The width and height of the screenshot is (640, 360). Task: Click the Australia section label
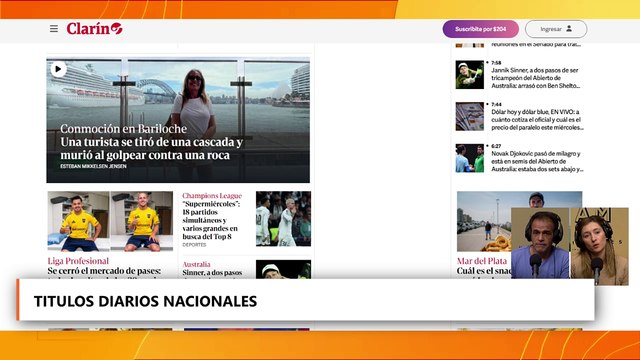(x=196, y=264)
